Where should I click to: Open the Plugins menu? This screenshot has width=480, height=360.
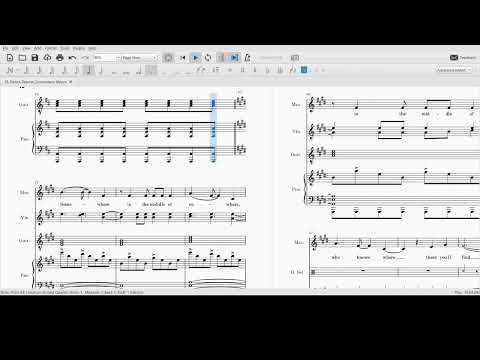[x=79, y=49]
